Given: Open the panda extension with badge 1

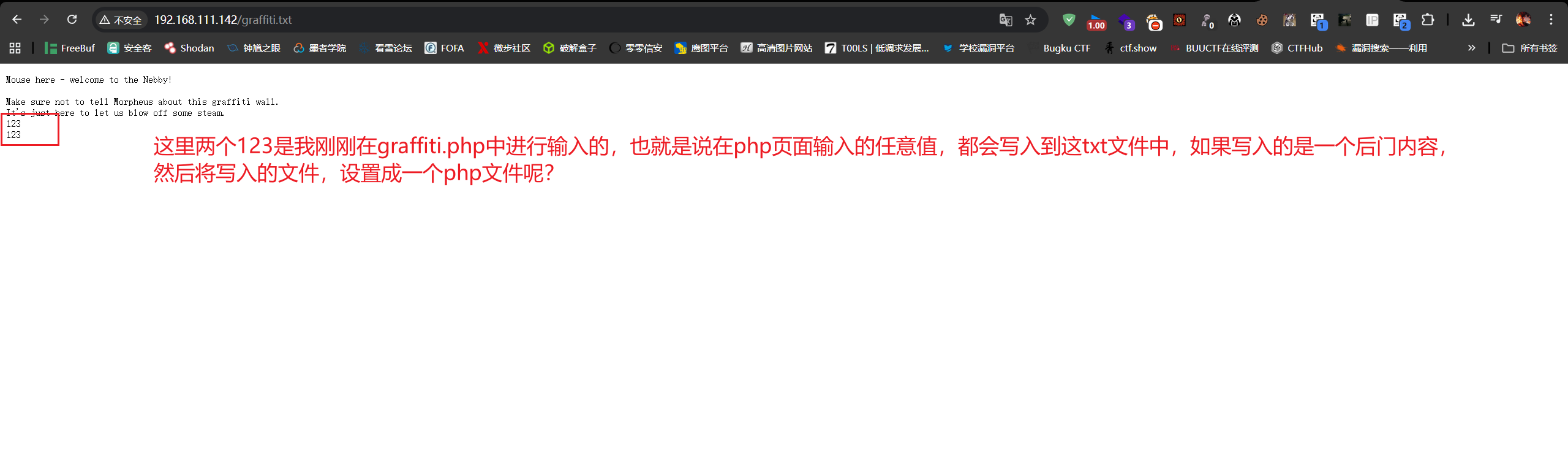Looking at the screenshot, I should coord(1318,21).
